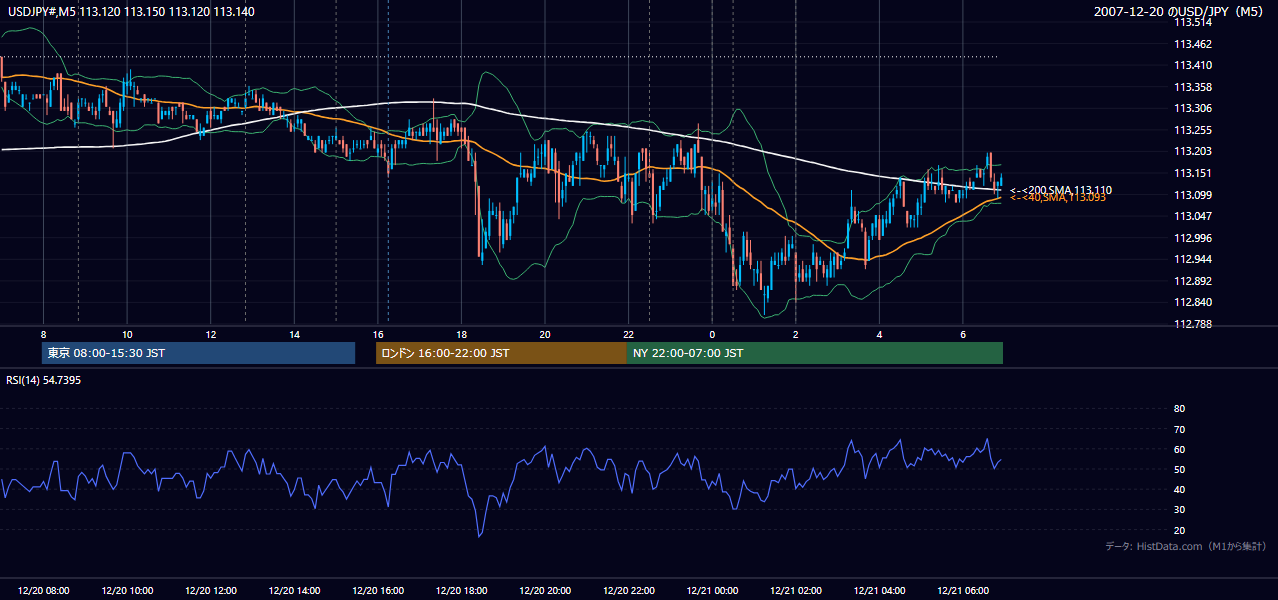Click RSI scale level 40
This screenshot has width=1278, height=600.
pos(1179,489)
